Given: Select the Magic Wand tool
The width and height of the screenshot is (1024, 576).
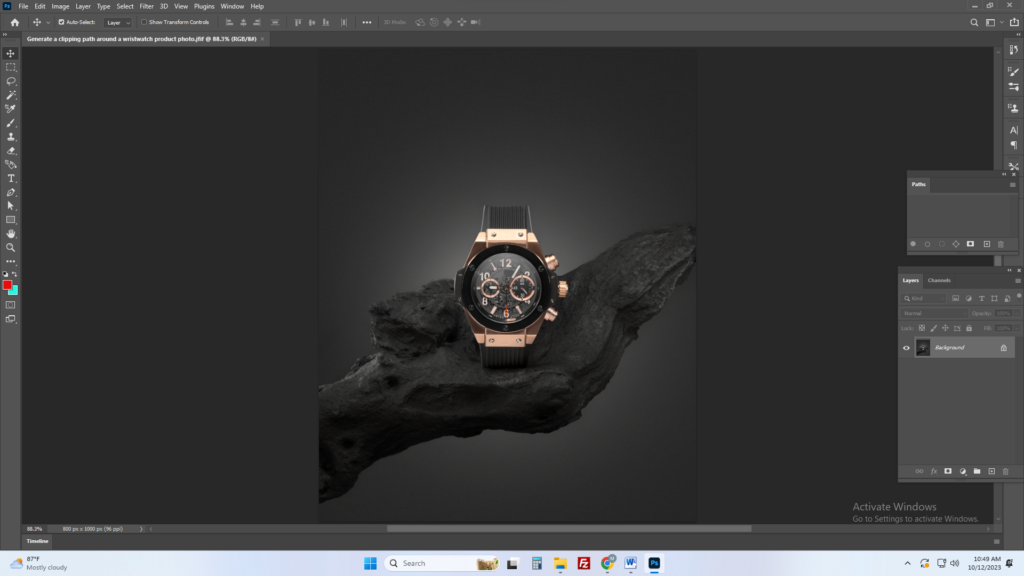Looking at the screenshot, I should (11, 95).
